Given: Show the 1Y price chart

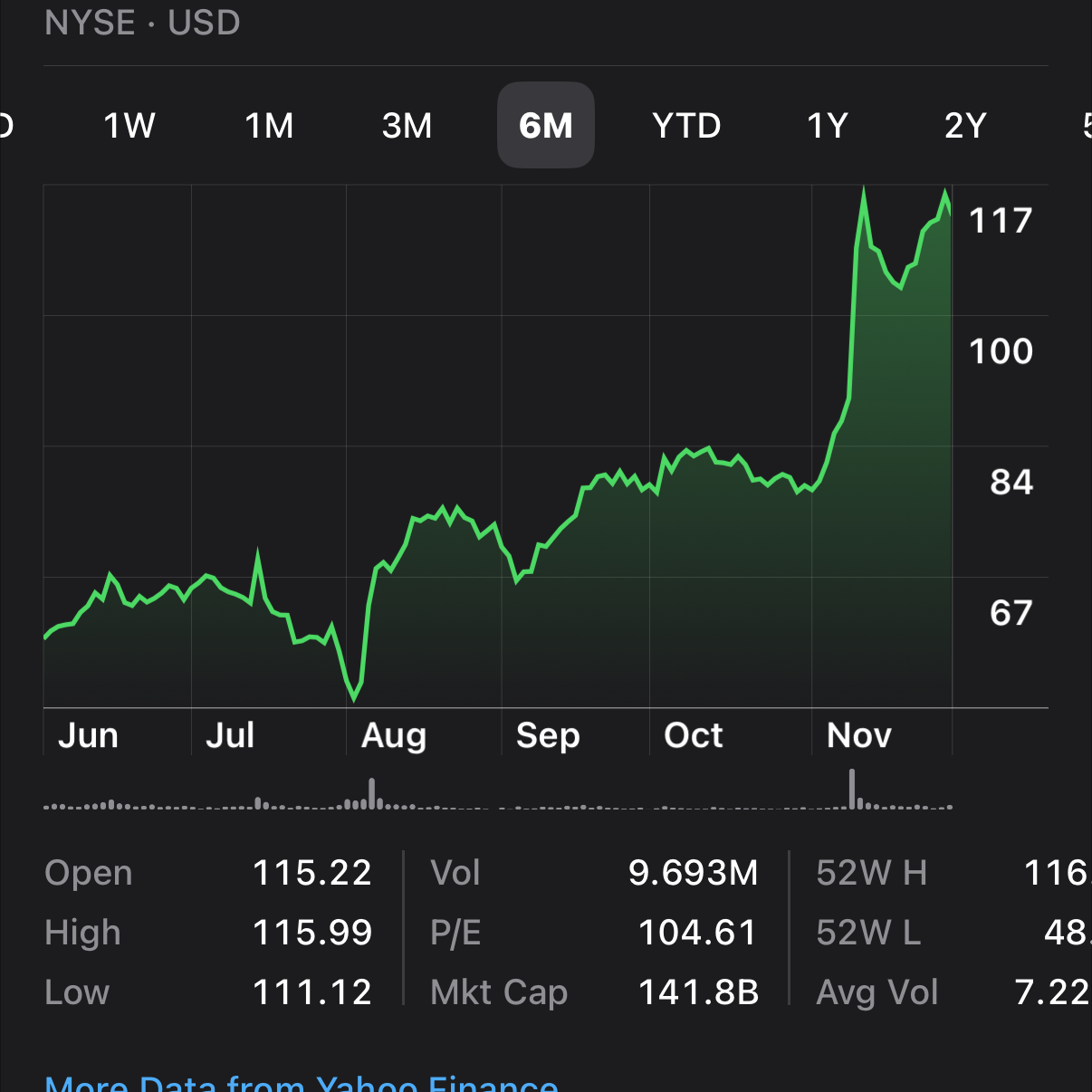Looking at the screenshot, I should [x=828, y=126].
